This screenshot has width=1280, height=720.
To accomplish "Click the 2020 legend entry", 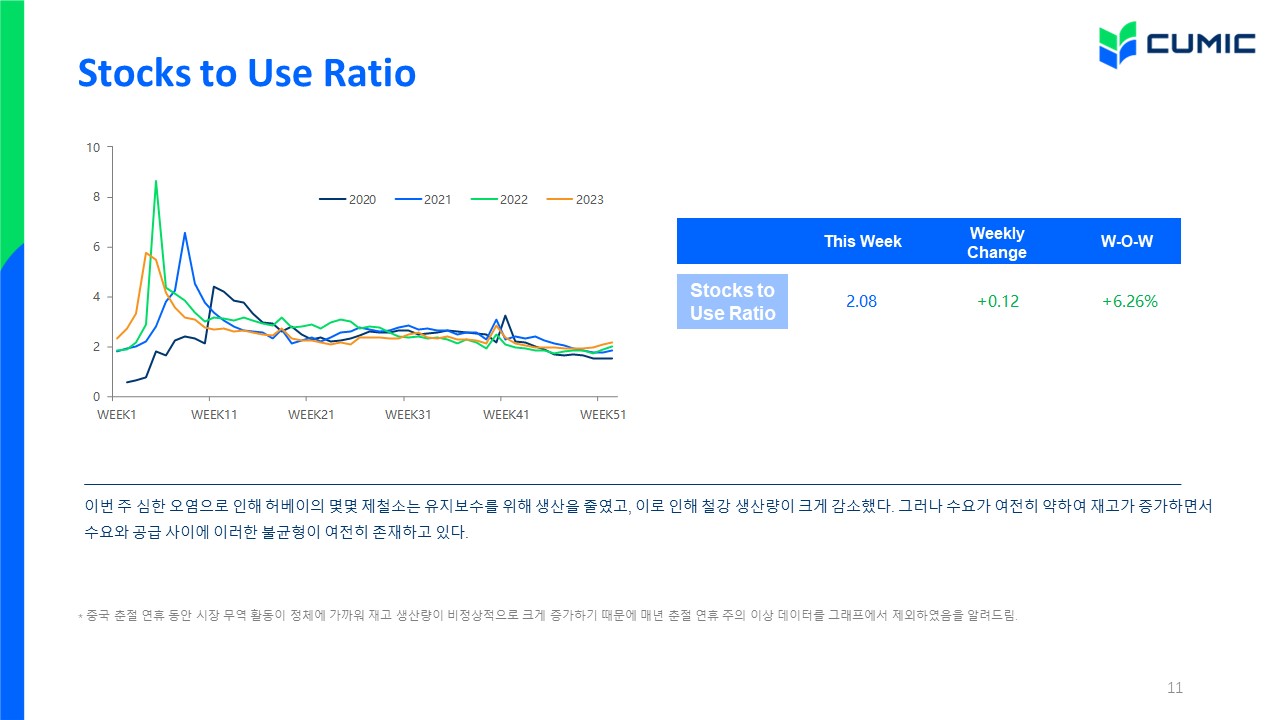I will tap(348, 200).
